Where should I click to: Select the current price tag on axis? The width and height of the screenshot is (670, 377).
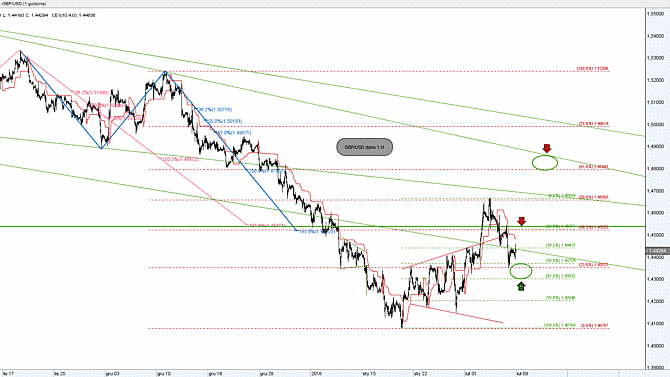click(657, 251)
